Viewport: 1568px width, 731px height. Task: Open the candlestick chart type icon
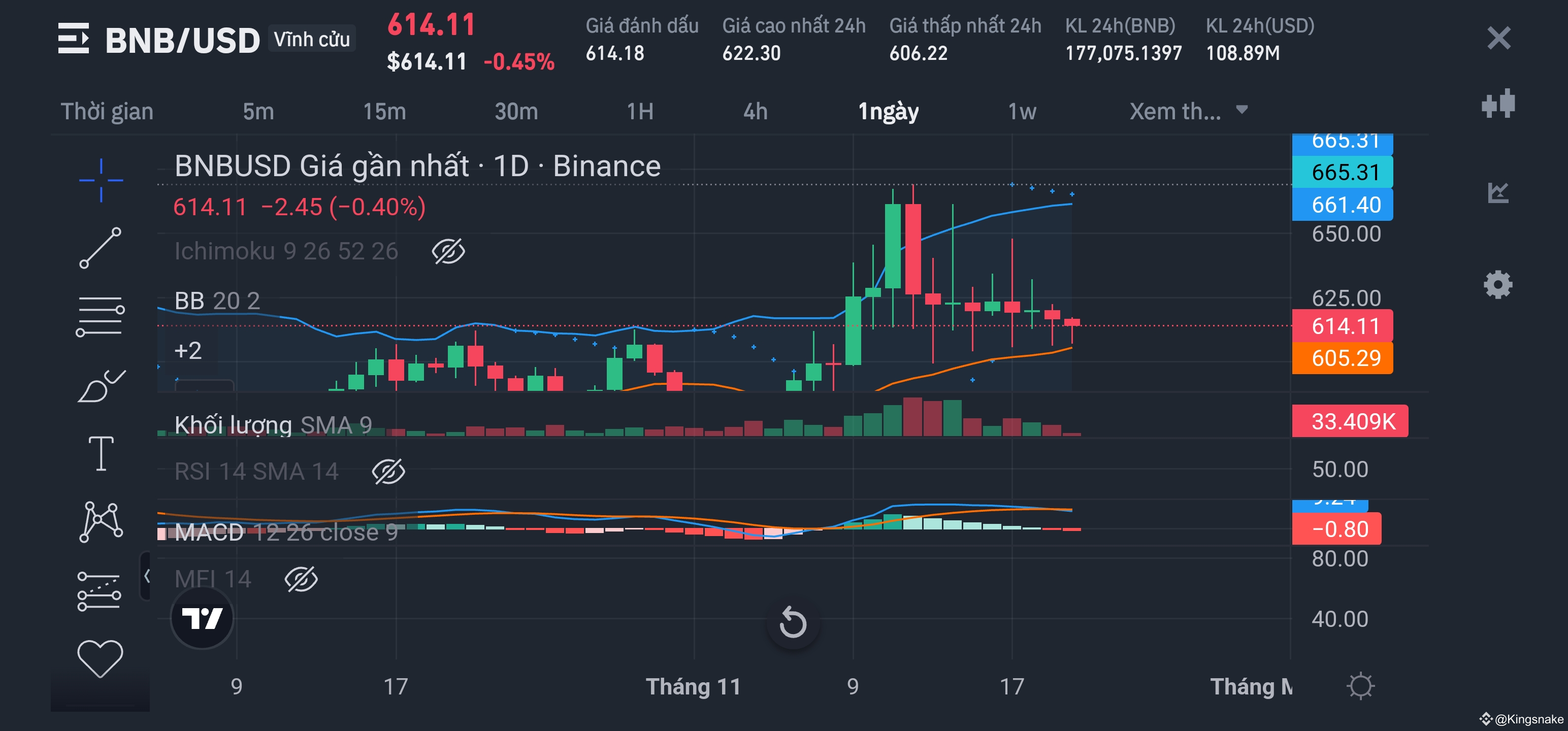click(x=1498, y=104)
